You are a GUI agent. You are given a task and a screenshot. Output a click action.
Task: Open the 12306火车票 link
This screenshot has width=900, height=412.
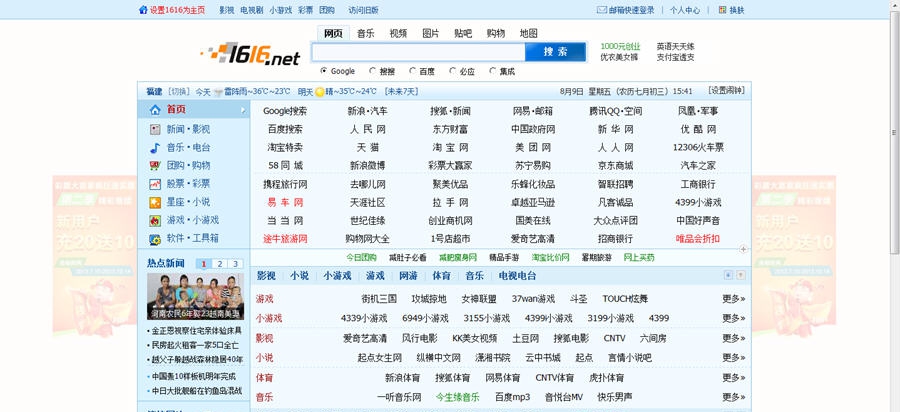[x=698, y=147]
